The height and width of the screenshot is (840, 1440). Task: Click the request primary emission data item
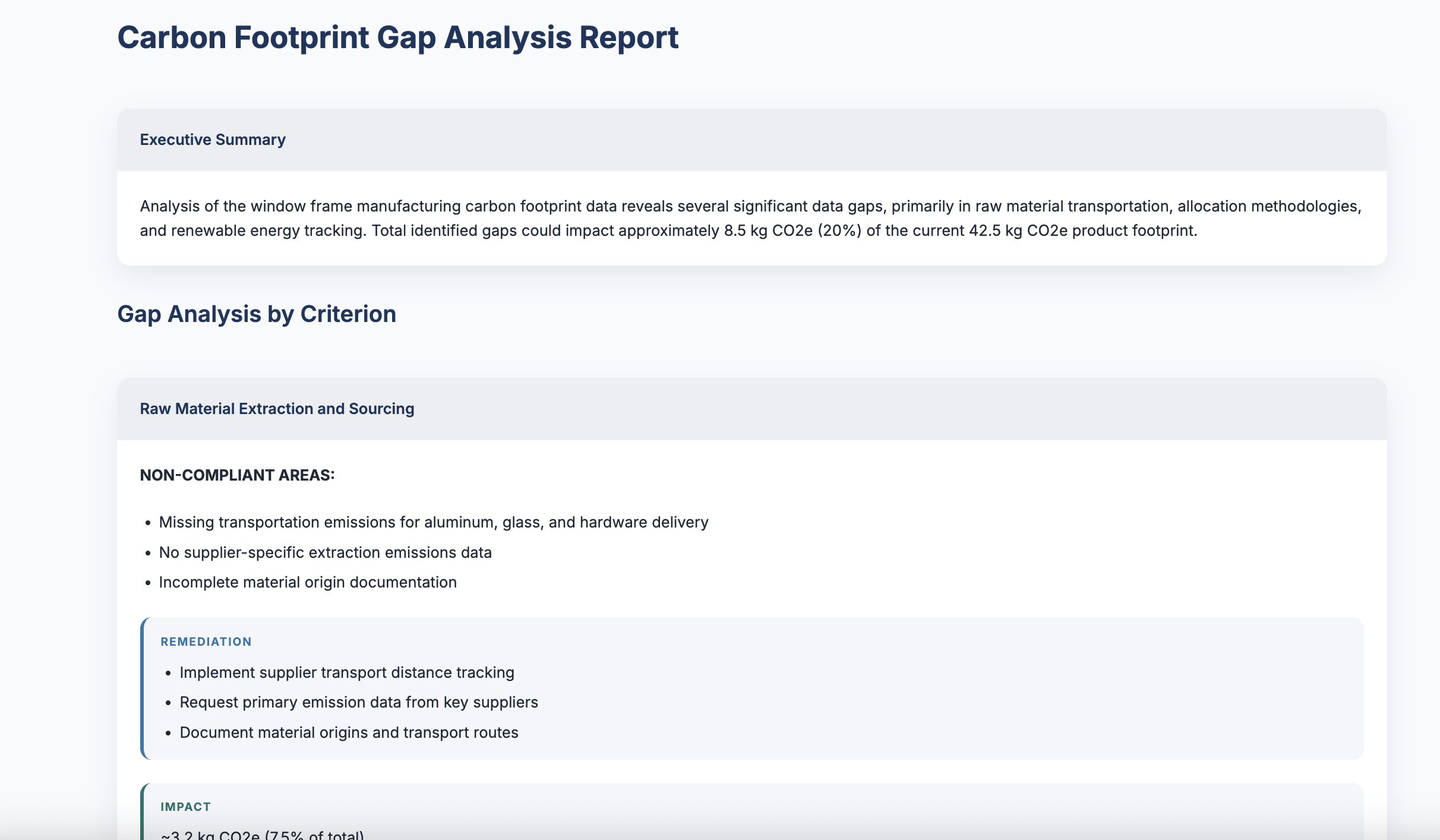click(x=358, y=702)
